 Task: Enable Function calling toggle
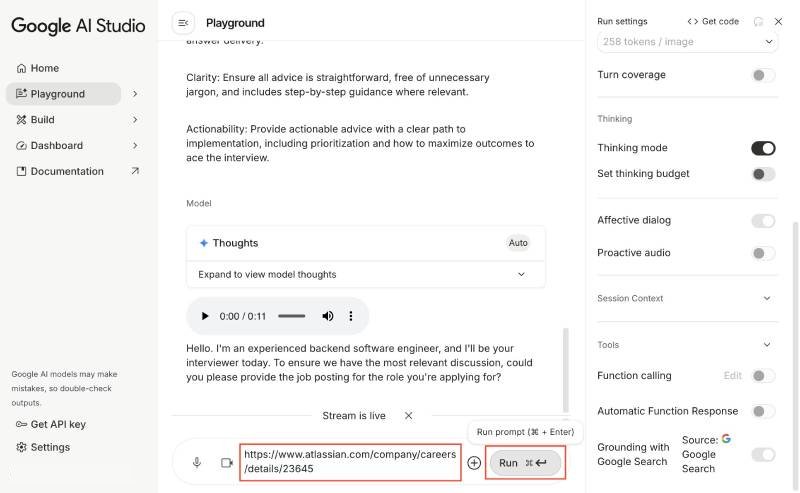tap(763, 376)
